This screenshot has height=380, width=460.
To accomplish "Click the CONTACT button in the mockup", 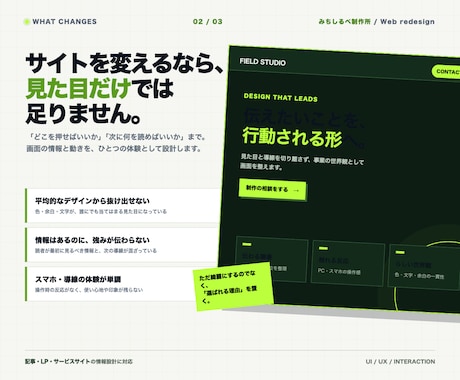I will pyautogui.click(x=447, y=71).
